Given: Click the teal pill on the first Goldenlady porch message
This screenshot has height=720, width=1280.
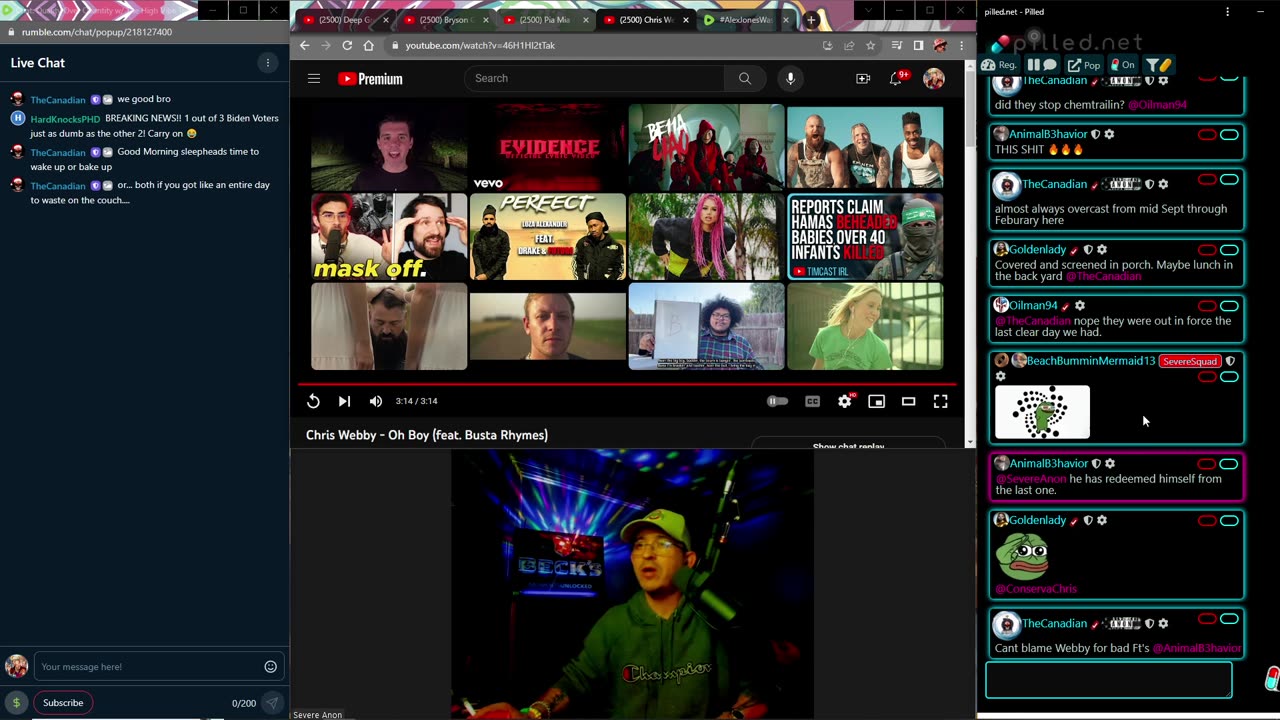Looking at the screenshot, I should (x=1229, y=250).
